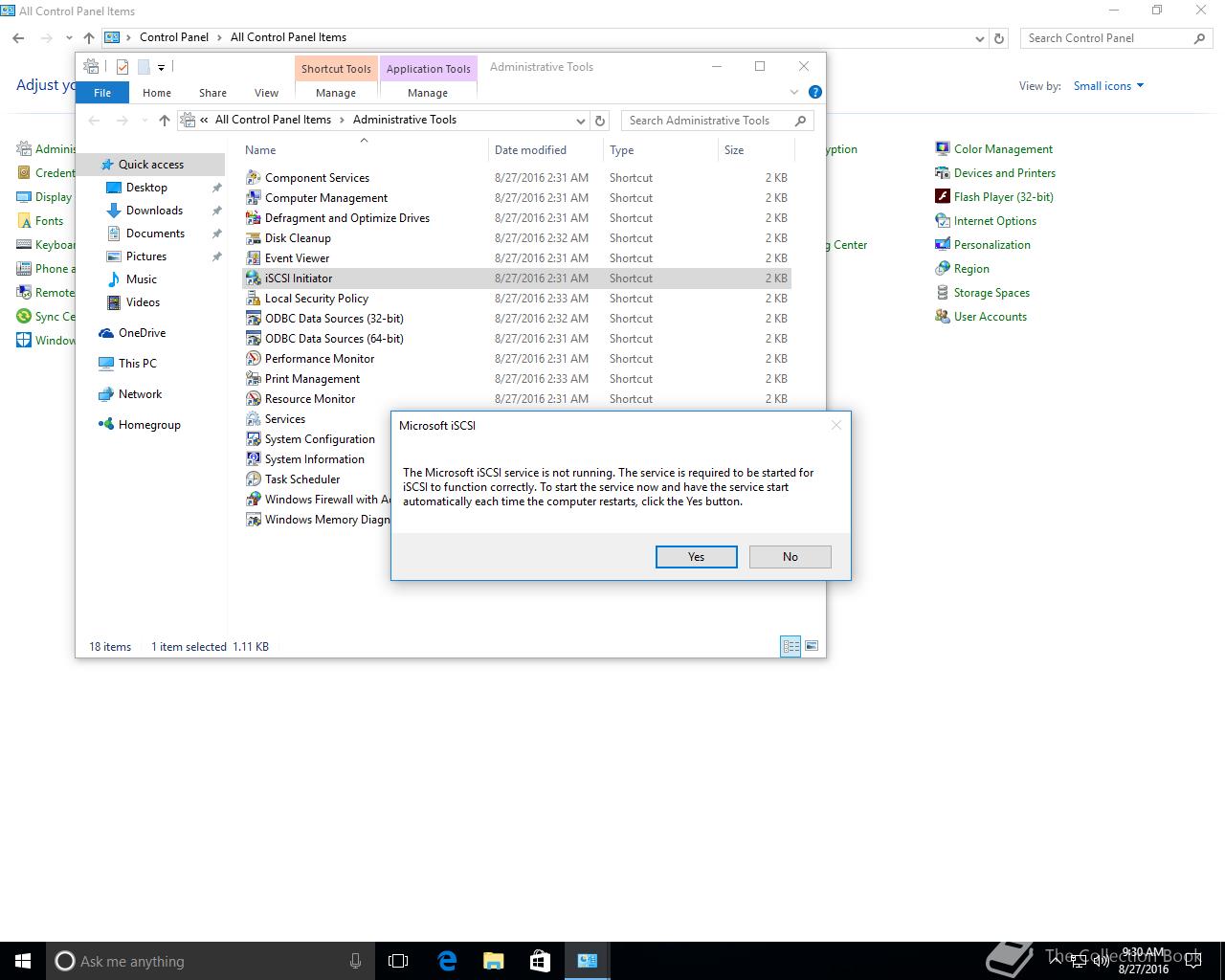Viewport: 1225px width, 980px height.
Task: Expand the ribbon with the chevron
Action: (794, 92)
